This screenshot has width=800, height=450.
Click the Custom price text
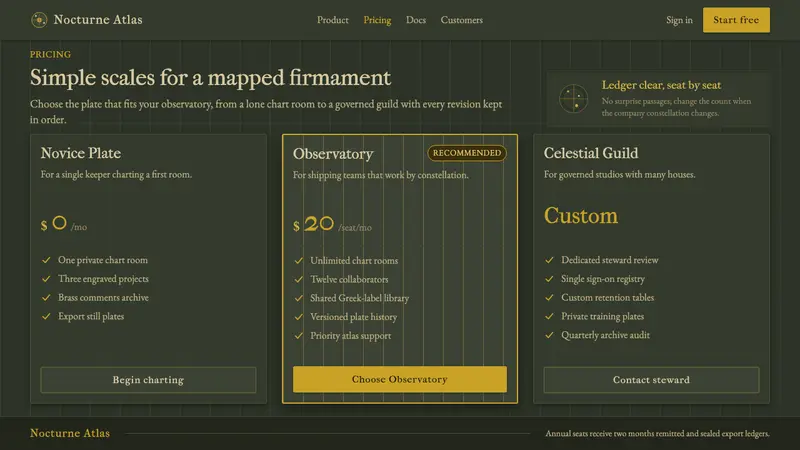click(581, 215)
